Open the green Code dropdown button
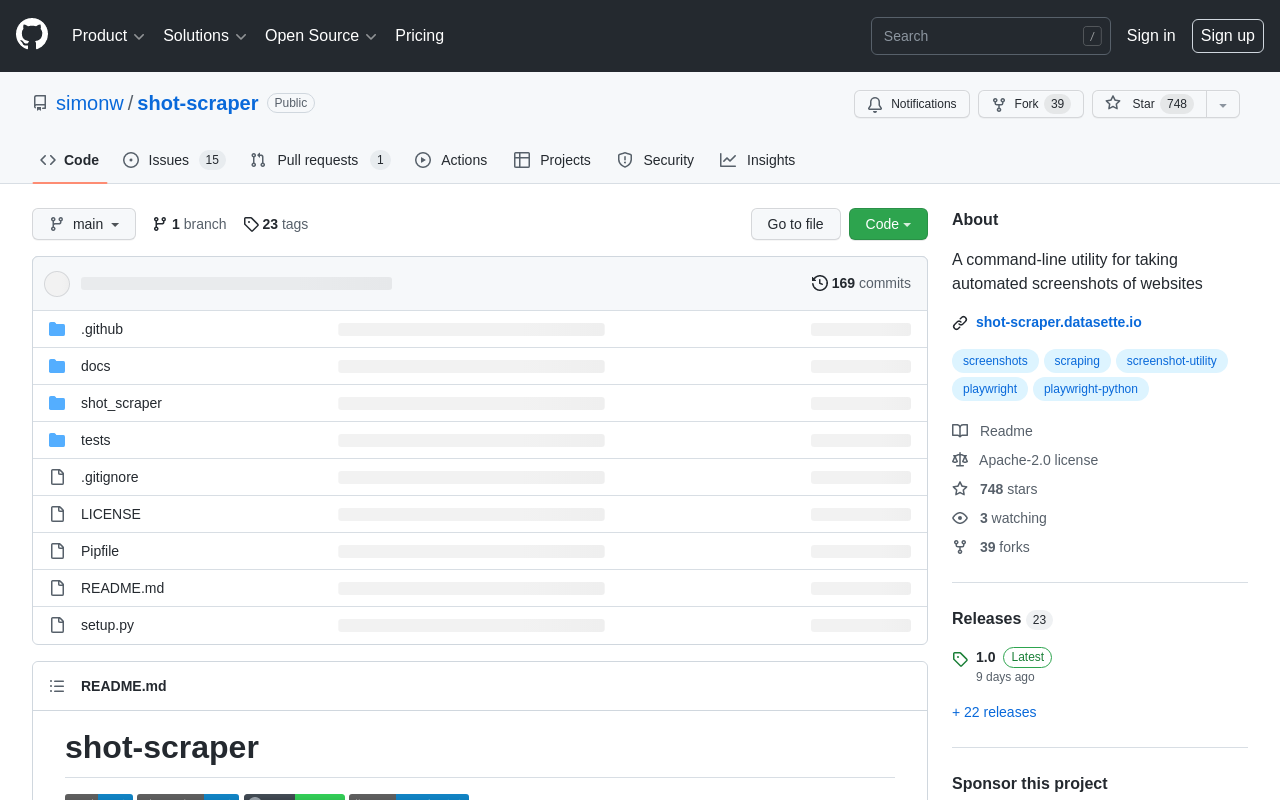Image resolution: width=1280 pixels, height=800 pixels. [x=888, y=224]
